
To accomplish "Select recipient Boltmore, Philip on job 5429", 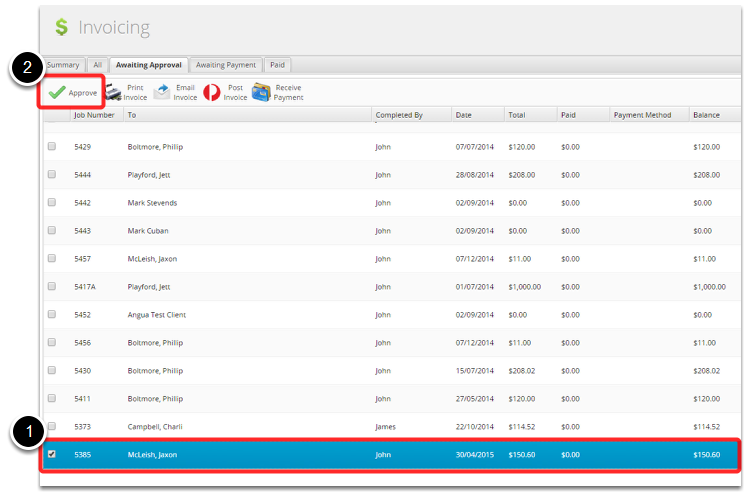I will [155, 147].
